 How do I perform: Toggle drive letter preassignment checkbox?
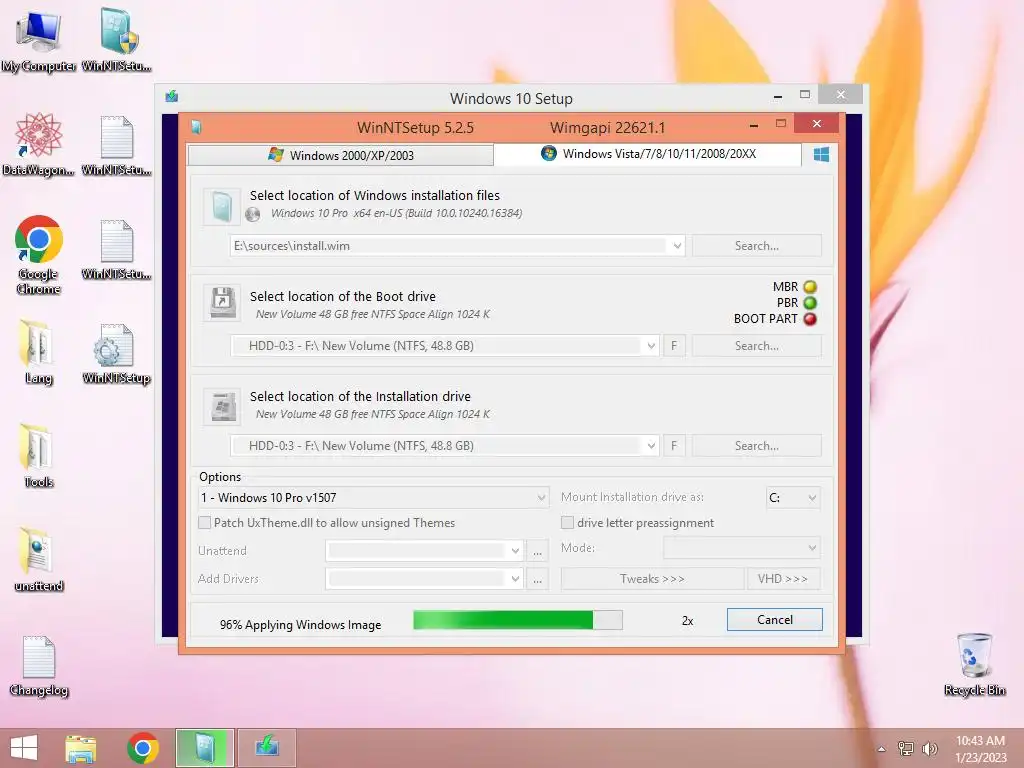pos(567,522)
